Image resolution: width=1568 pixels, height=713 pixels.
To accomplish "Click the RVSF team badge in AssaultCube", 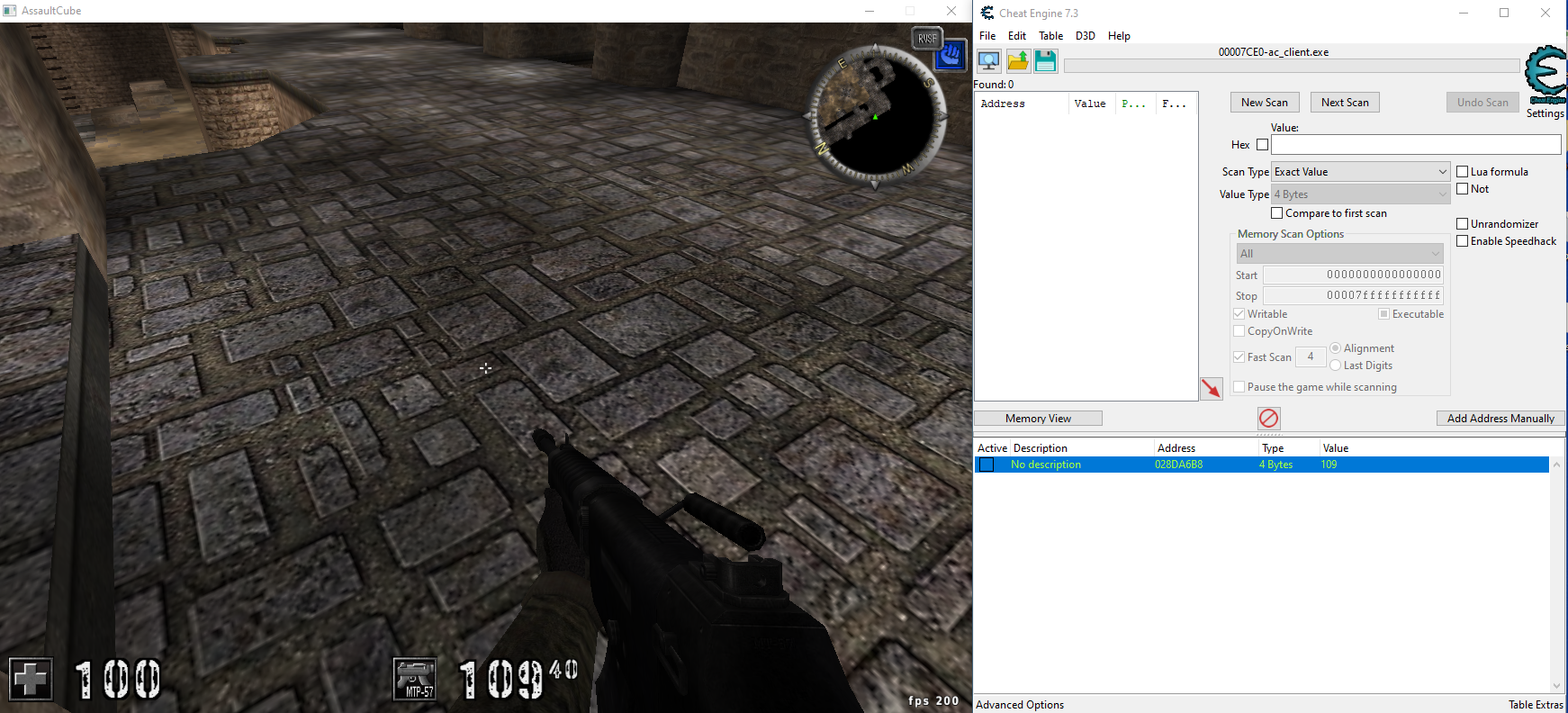I will [927, 38].
